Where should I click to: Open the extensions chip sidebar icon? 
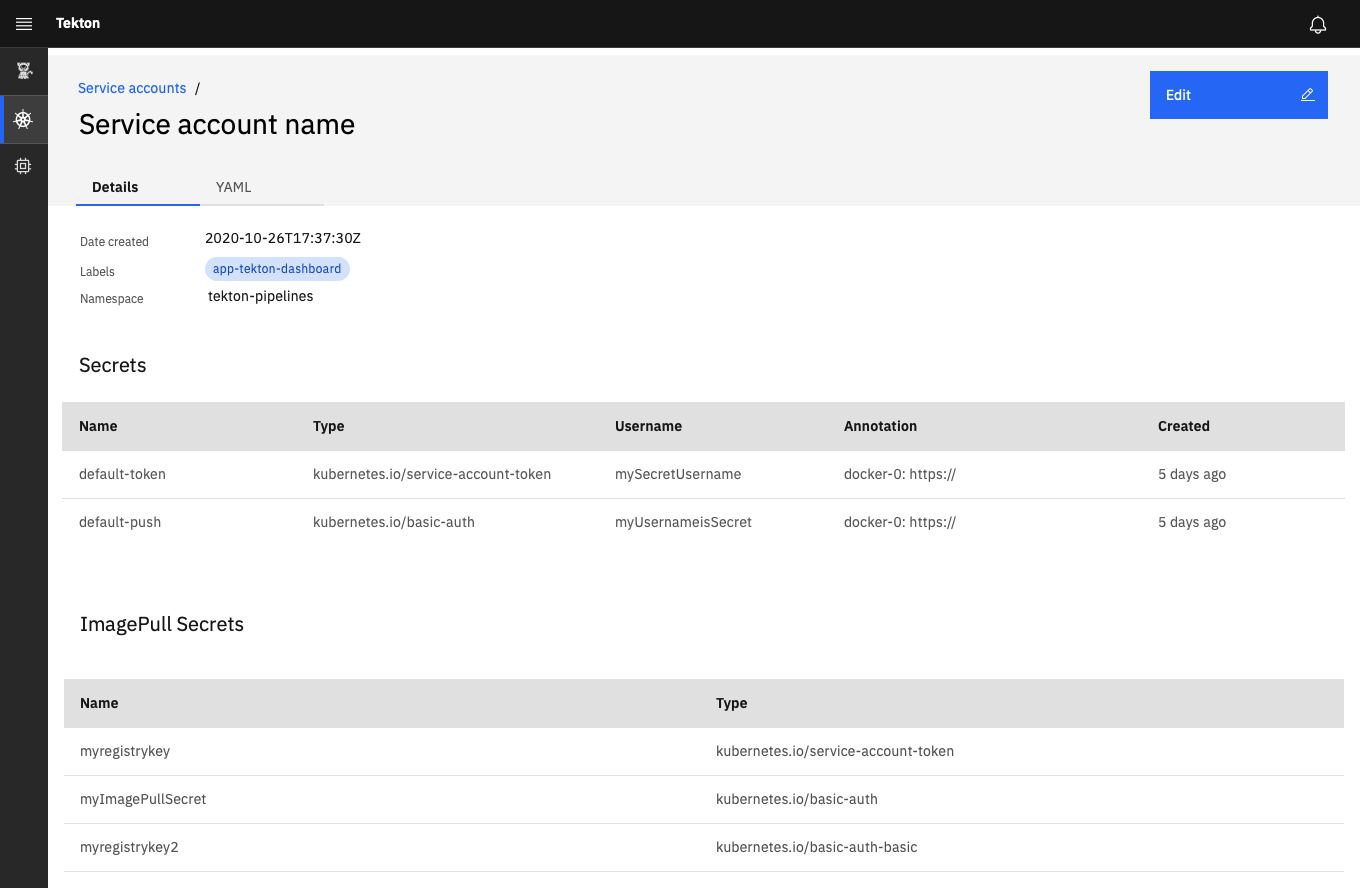tap(23, 165)
